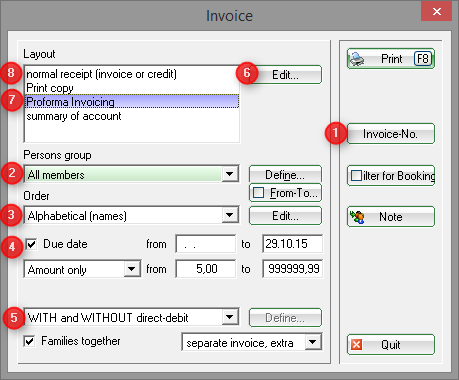The width and height of the screenshot is (459, 380).
Task: Select normal receipt (invoice or credit) layout
Action: 102,74
